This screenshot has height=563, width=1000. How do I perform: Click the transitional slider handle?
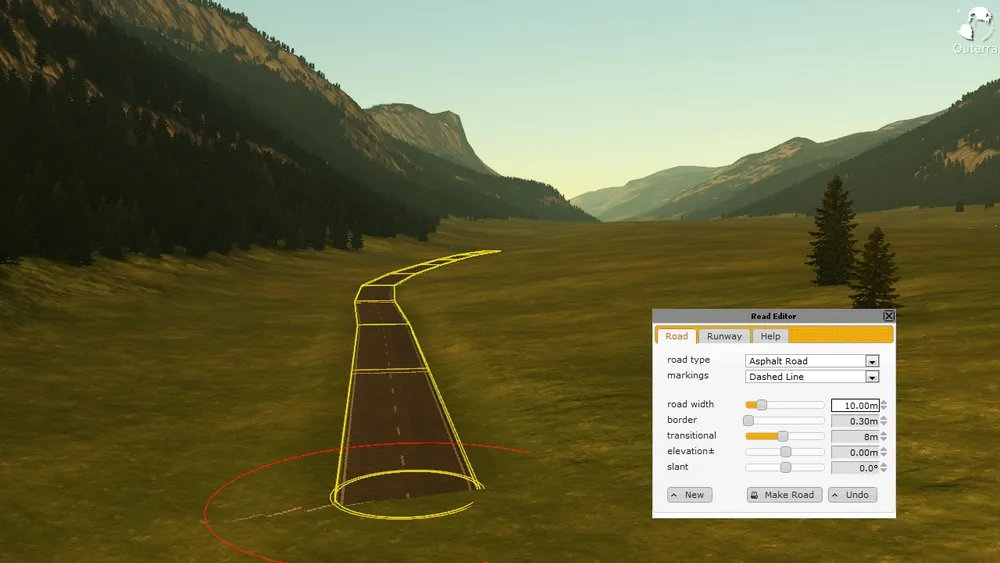(783, 436)
